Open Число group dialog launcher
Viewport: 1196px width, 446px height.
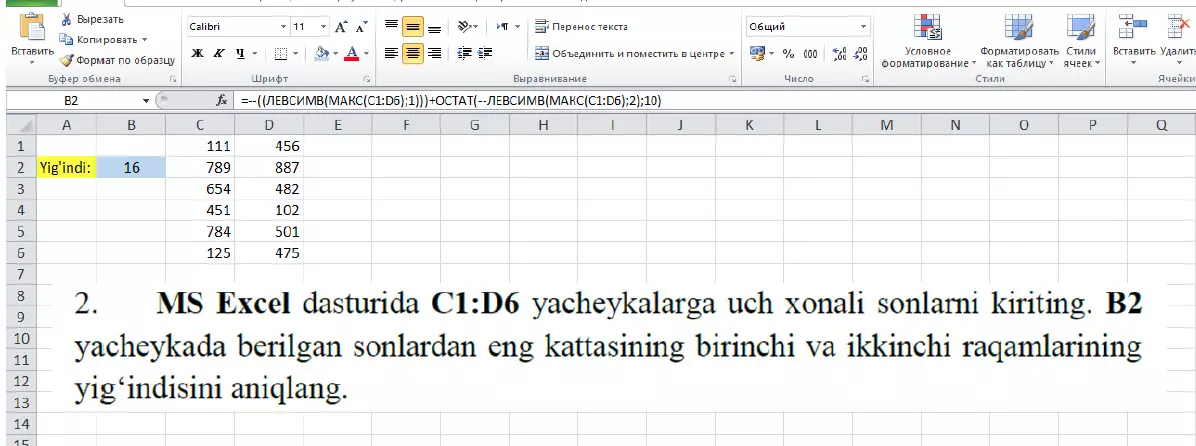(x=866, y=79)
